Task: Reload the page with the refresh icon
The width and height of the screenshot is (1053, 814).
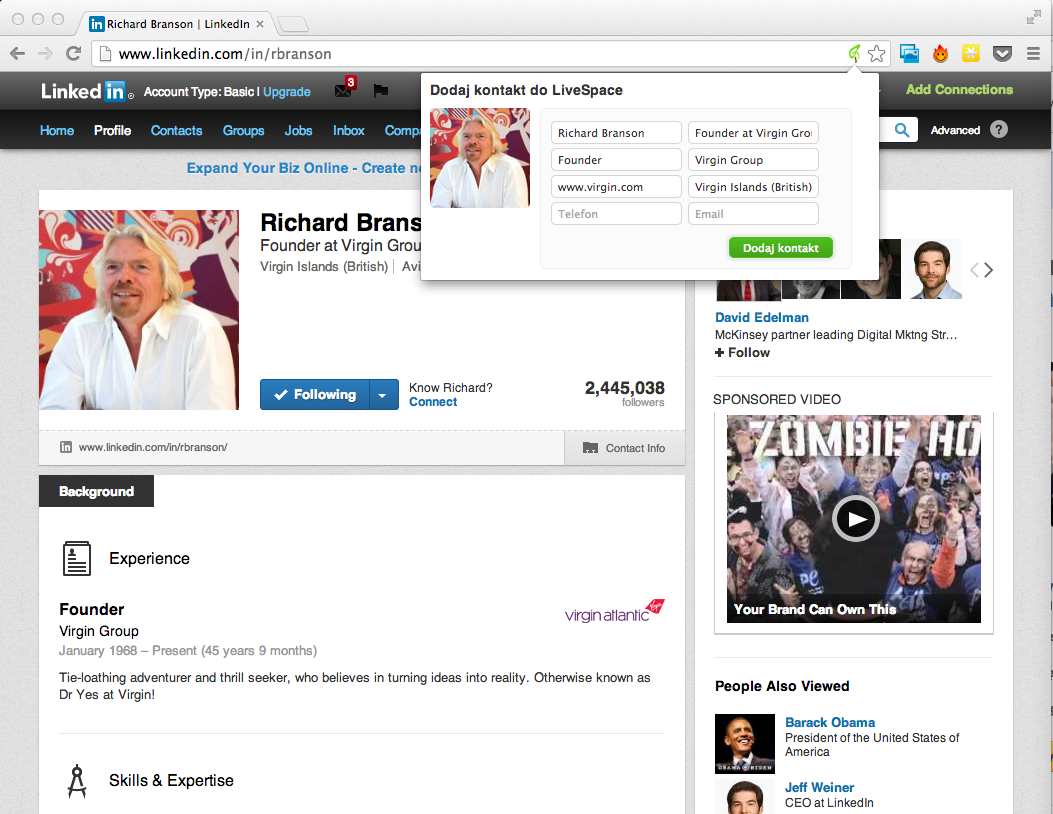Action: [x=73, y=54]
